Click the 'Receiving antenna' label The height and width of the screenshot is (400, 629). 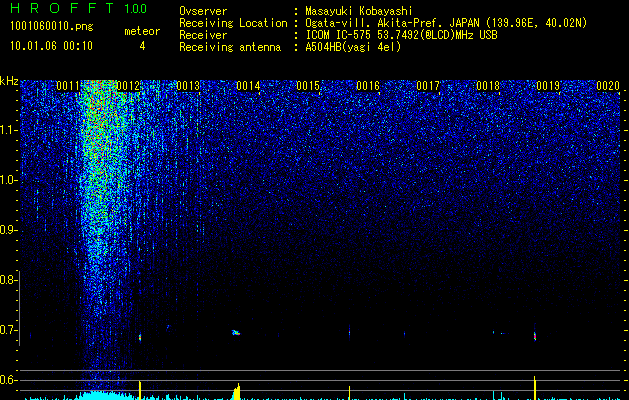pyautogui.click(x=230, y=47)
